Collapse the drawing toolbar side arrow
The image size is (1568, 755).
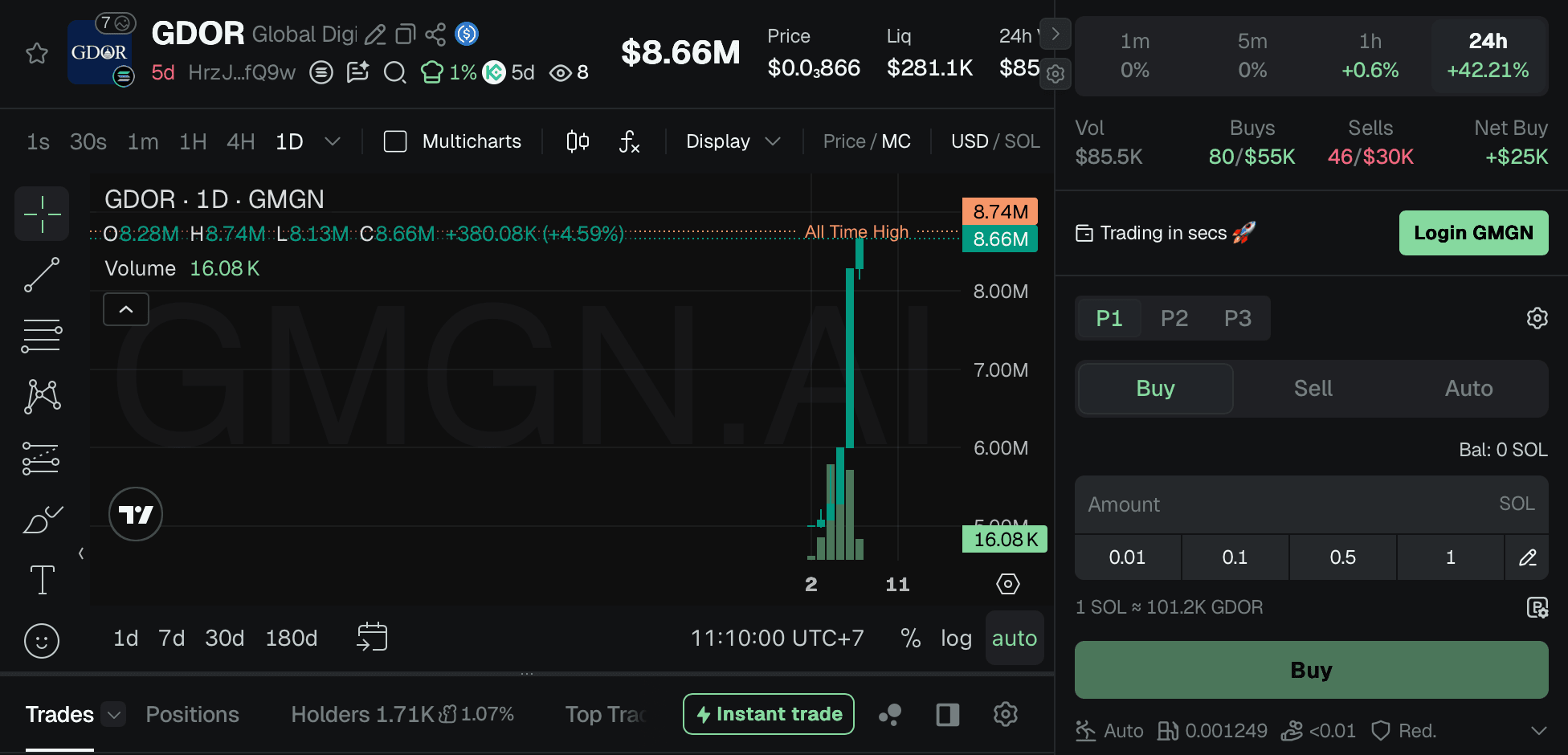(81, 553)
